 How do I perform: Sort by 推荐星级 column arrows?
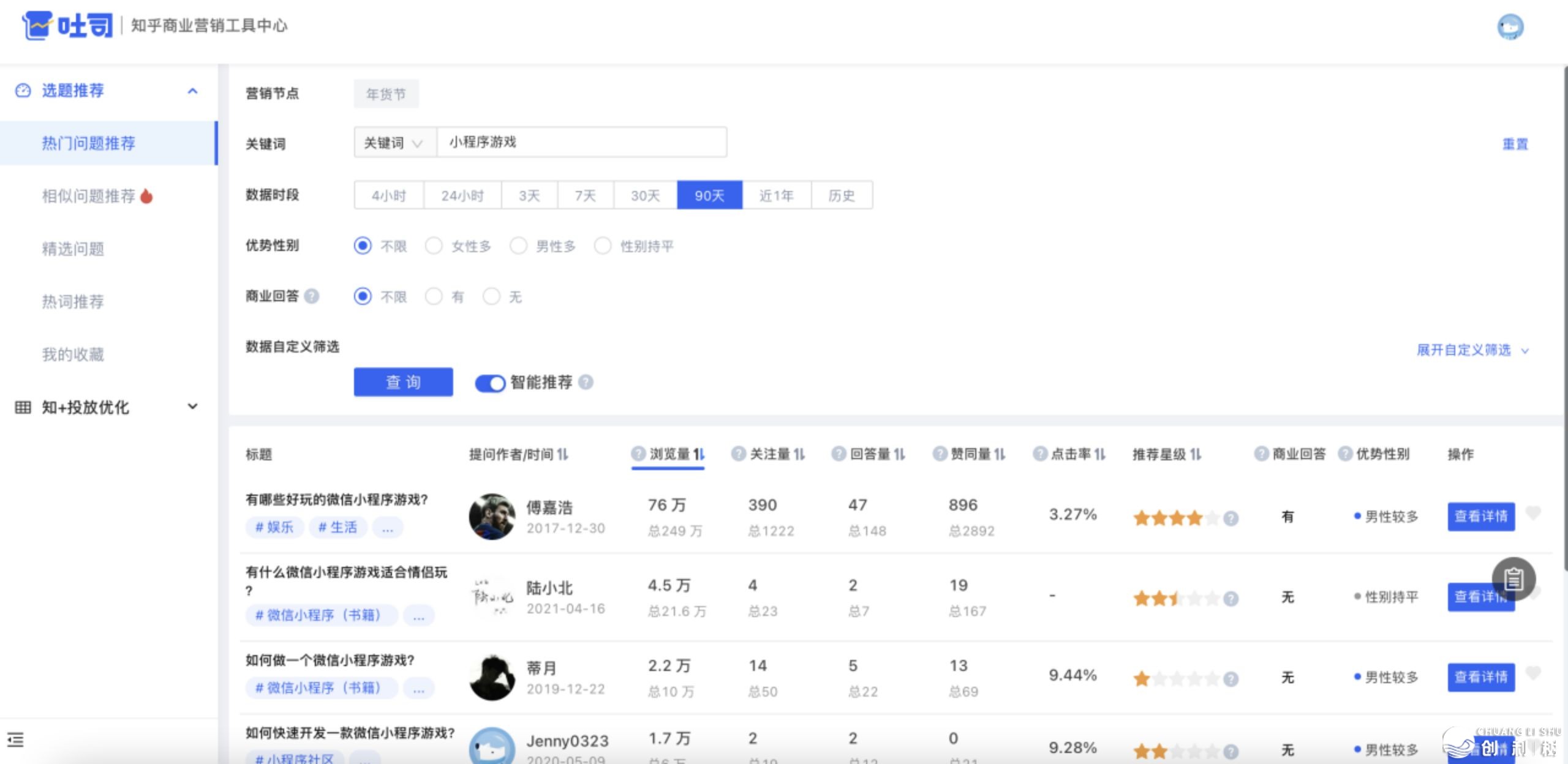pyautogui.click(x=1196, y=454)
